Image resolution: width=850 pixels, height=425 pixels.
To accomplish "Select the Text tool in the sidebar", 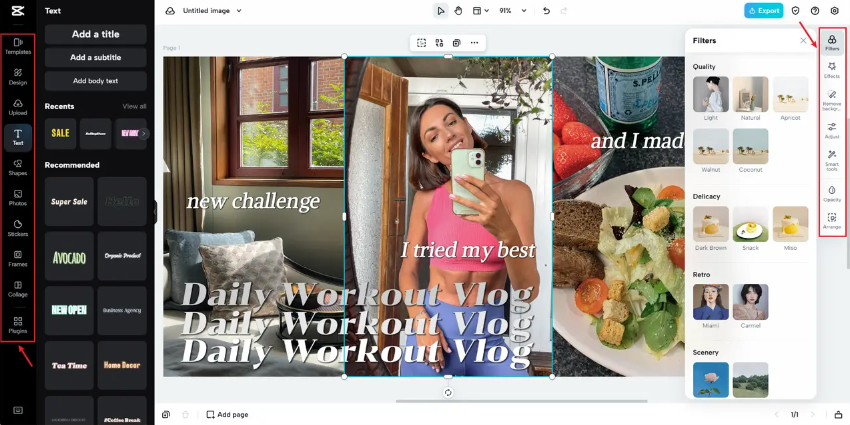I will click(x=18, y=138).
